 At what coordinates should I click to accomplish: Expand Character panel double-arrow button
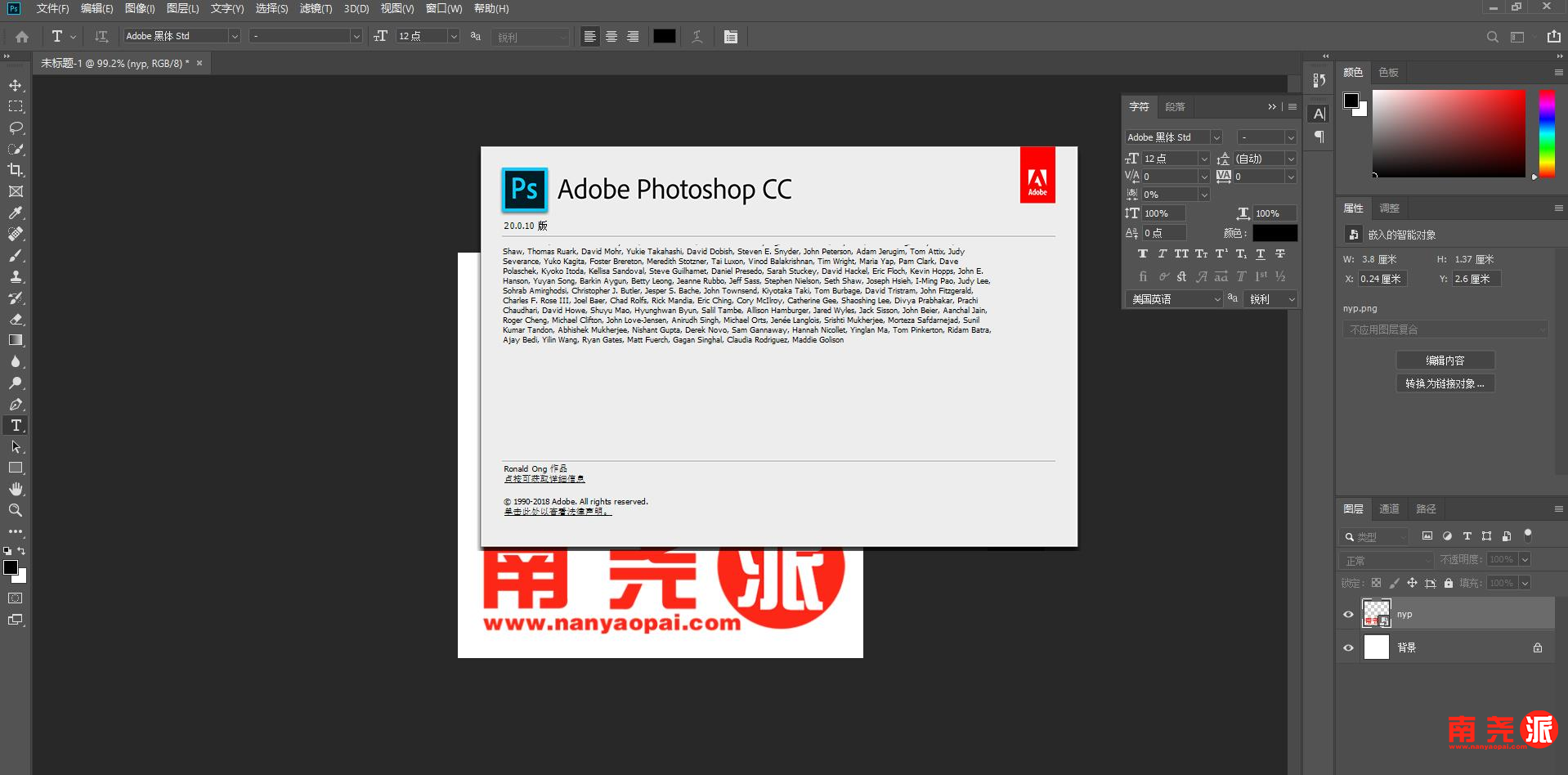[1272, 107]
